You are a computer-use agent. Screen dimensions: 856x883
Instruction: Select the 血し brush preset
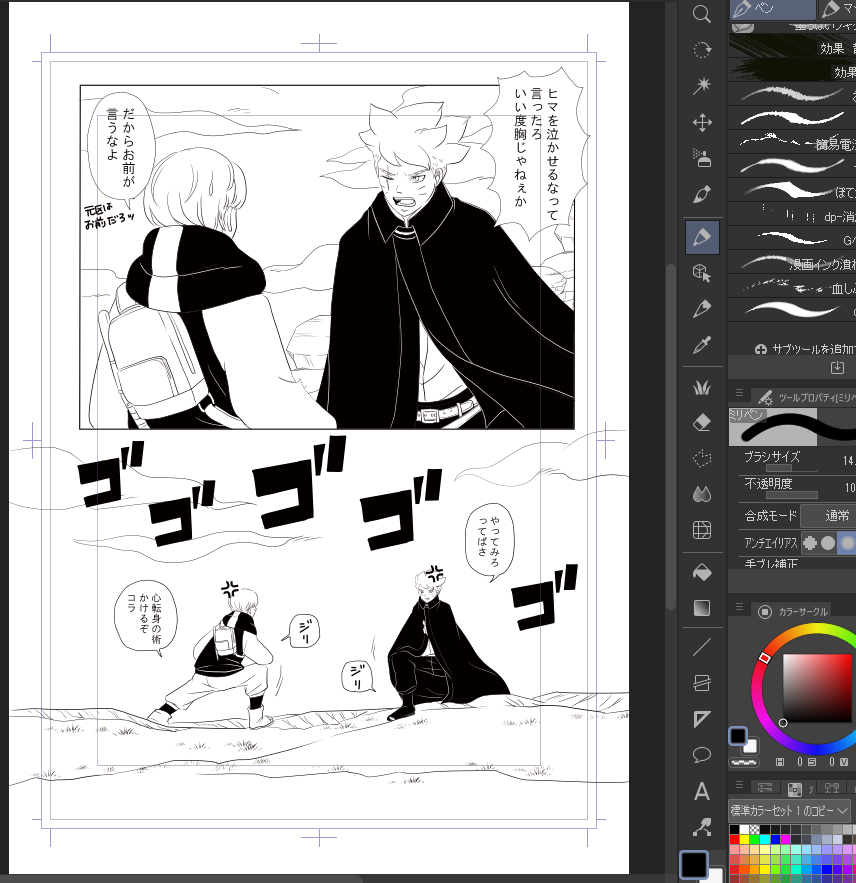[792, 287]
